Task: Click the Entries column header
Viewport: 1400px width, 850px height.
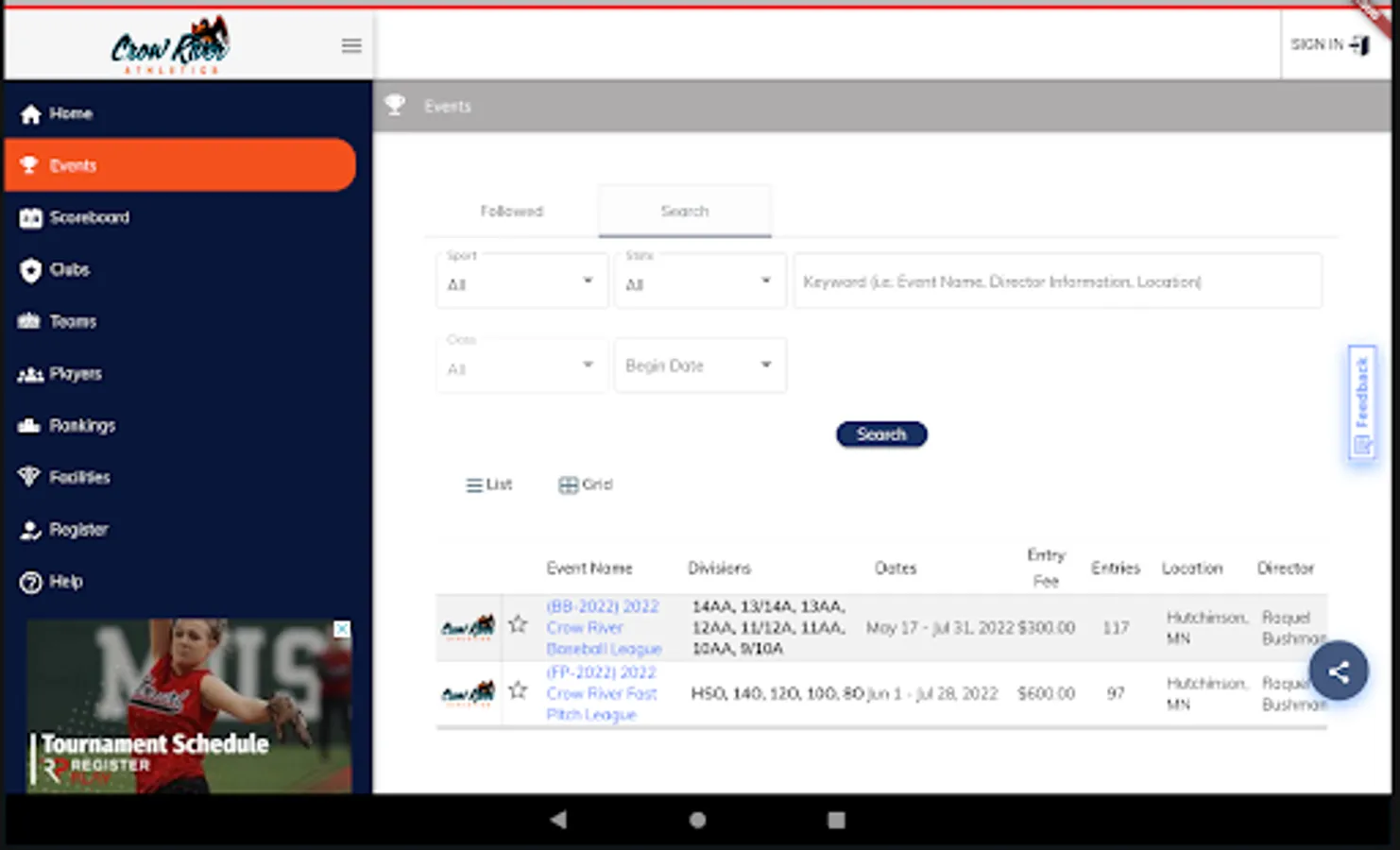Action: click(1116, 568)
